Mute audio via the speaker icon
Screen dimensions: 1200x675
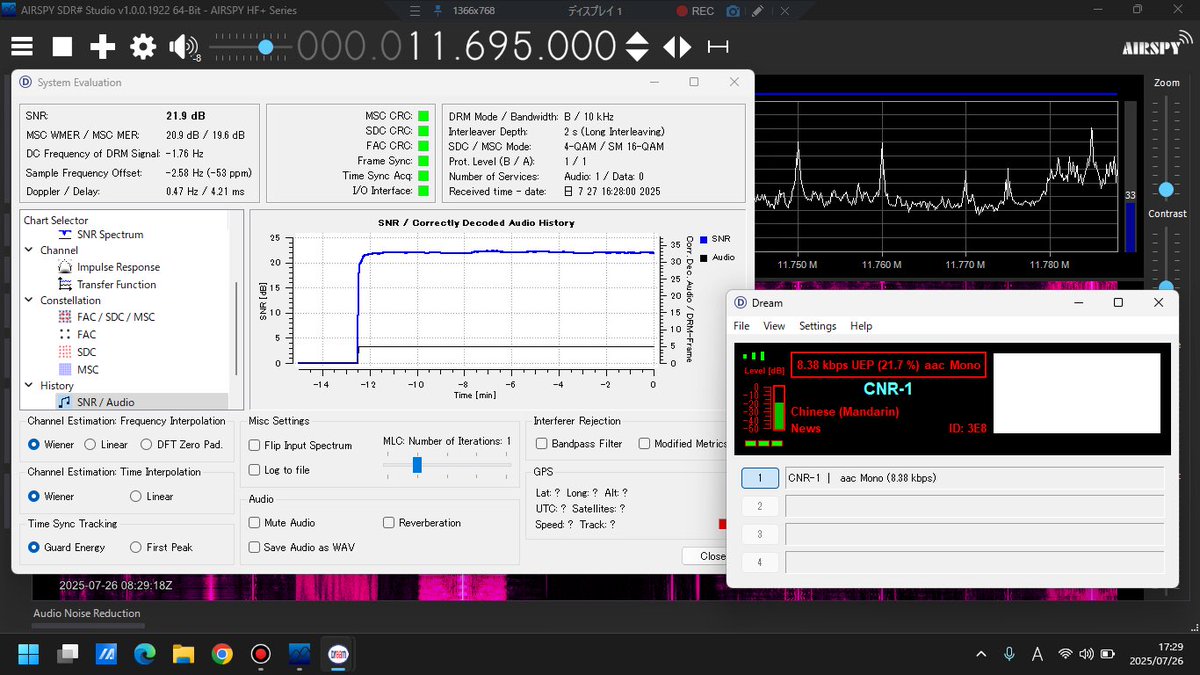pyautogui.click(x=184, y=47)
